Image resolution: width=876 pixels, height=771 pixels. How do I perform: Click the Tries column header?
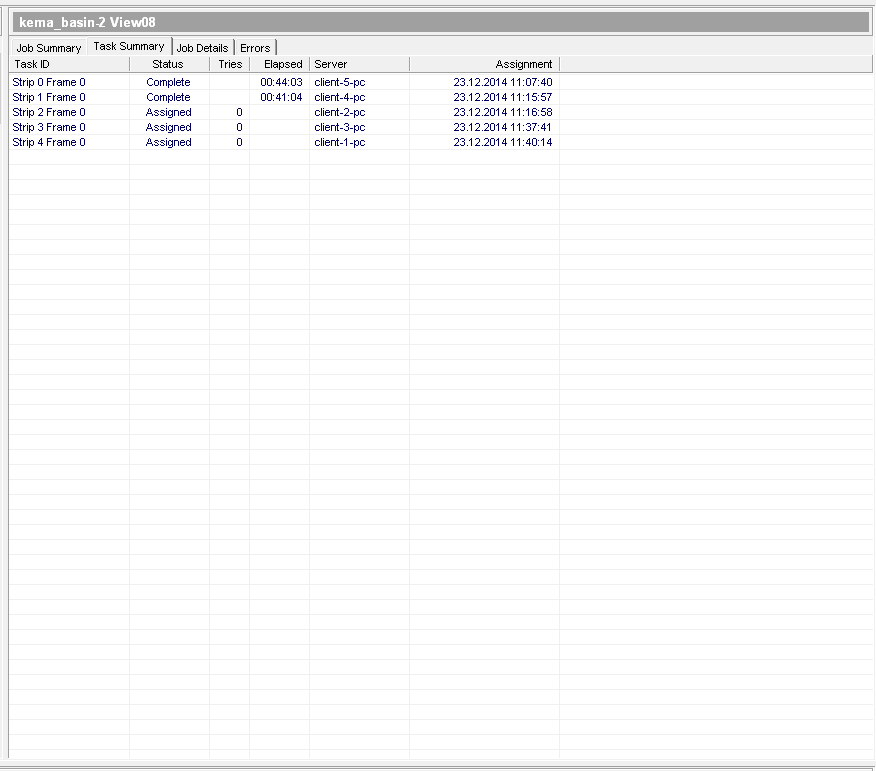click(x=230, y=64)
